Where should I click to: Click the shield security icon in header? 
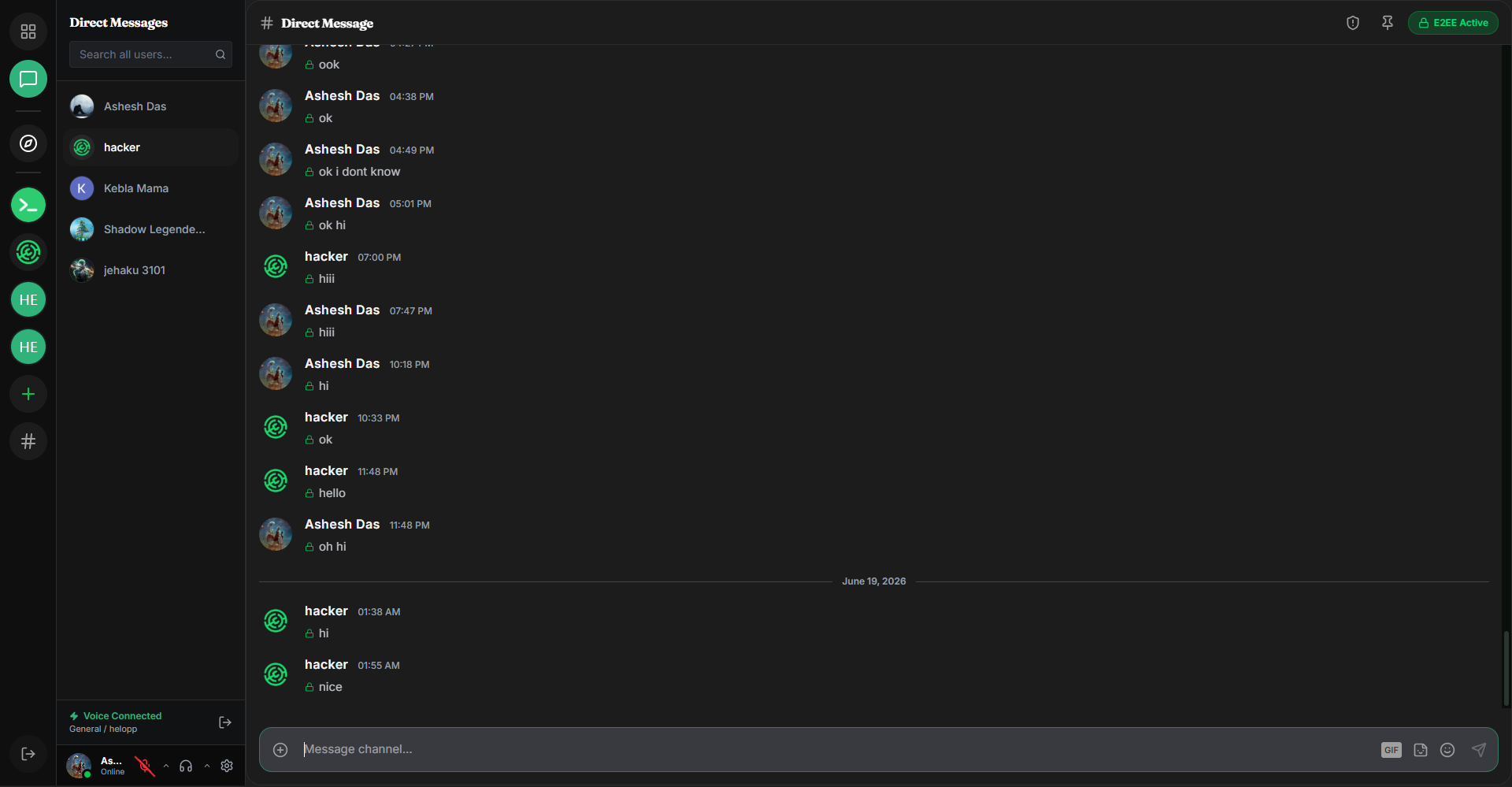pyautogui.click(x=1353, y=23)
